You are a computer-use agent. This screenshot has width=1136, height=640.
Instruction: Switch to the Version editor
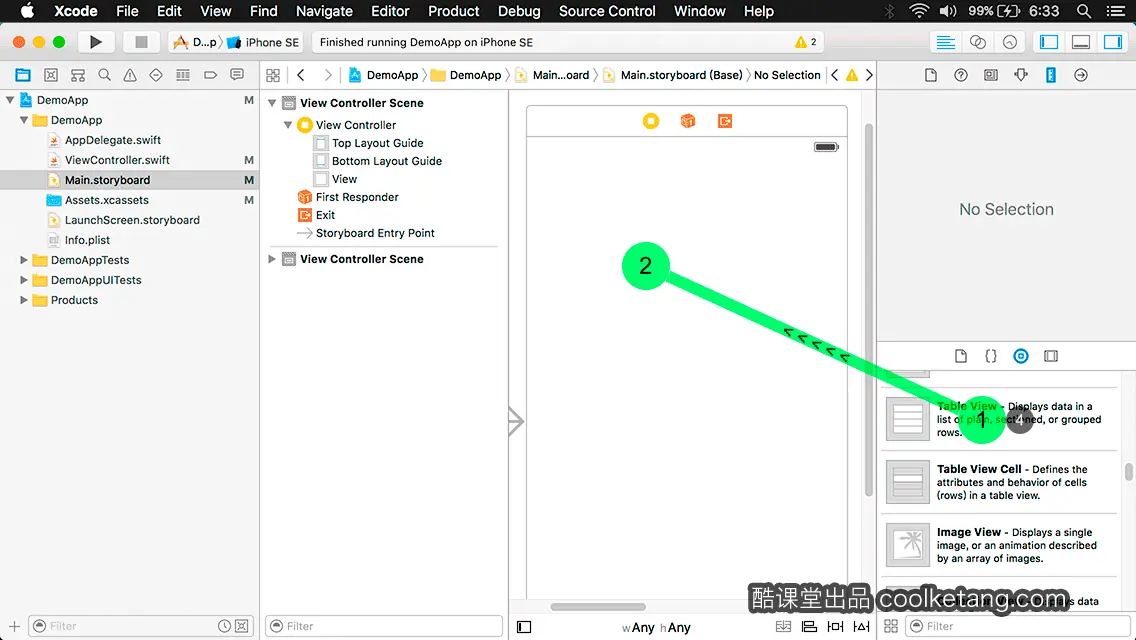click(1010, 42)
